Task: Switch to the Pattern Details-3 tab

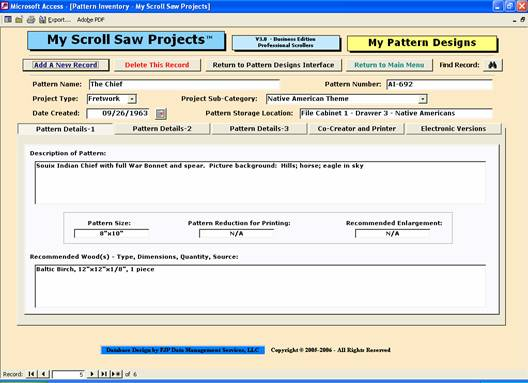Action: 259,129
